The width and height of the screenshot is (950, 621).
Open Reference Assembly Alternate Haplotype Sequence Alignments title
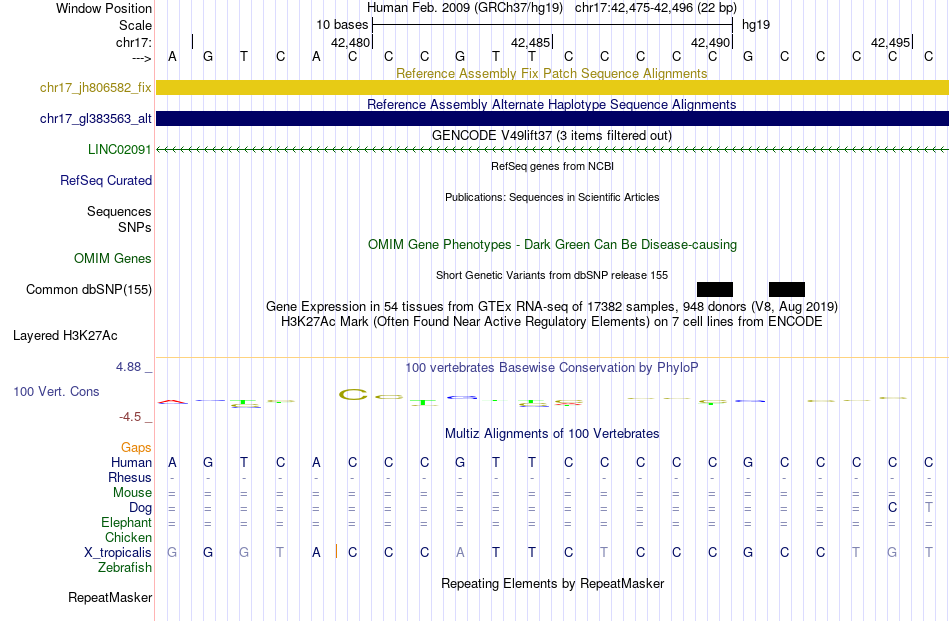coord(552,104)
